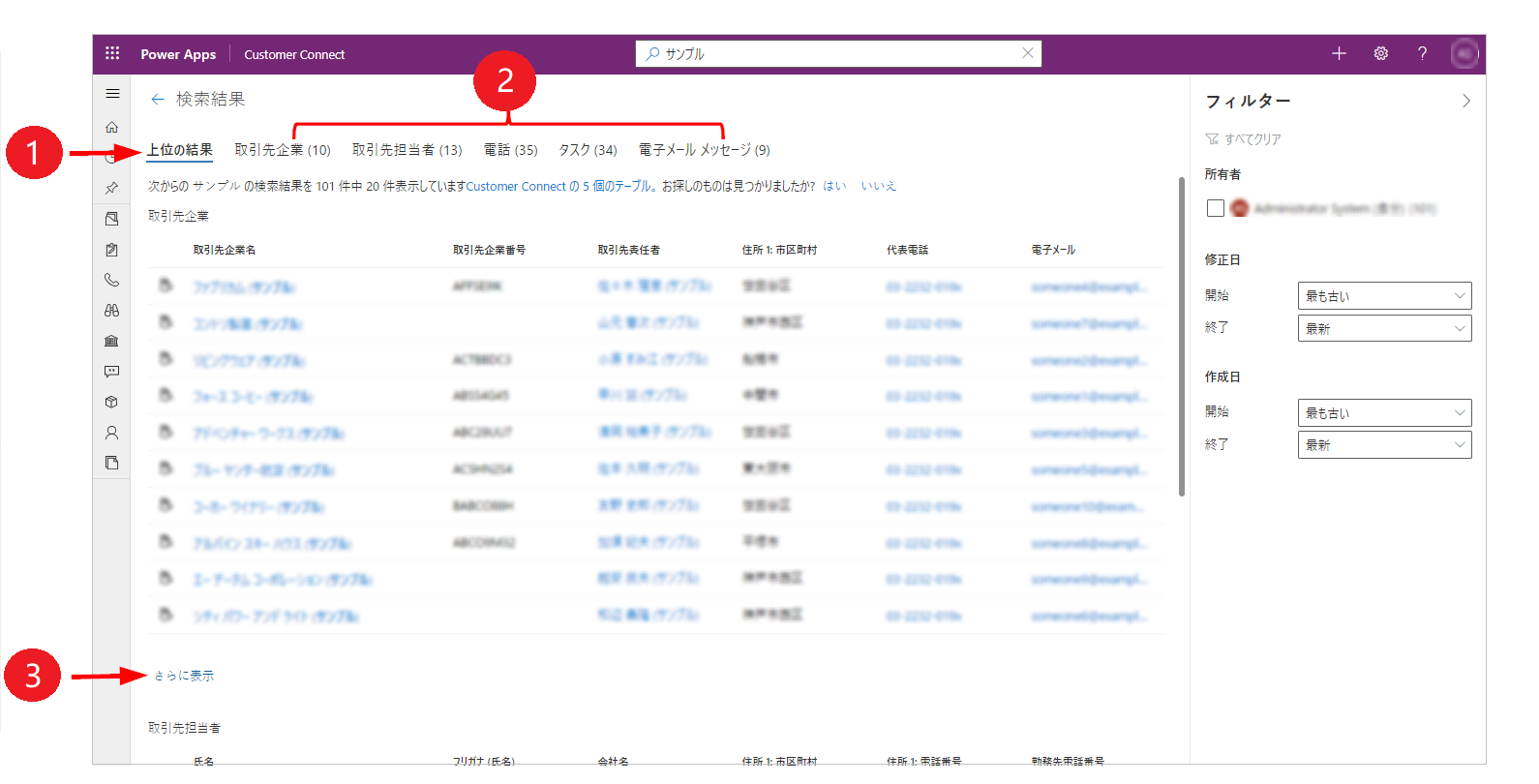Image resolution: width=1539 pixels, height=784 pixels.
Task: Click the Customer Connect の 5 個のテーブル link
Action: (559, 186)
